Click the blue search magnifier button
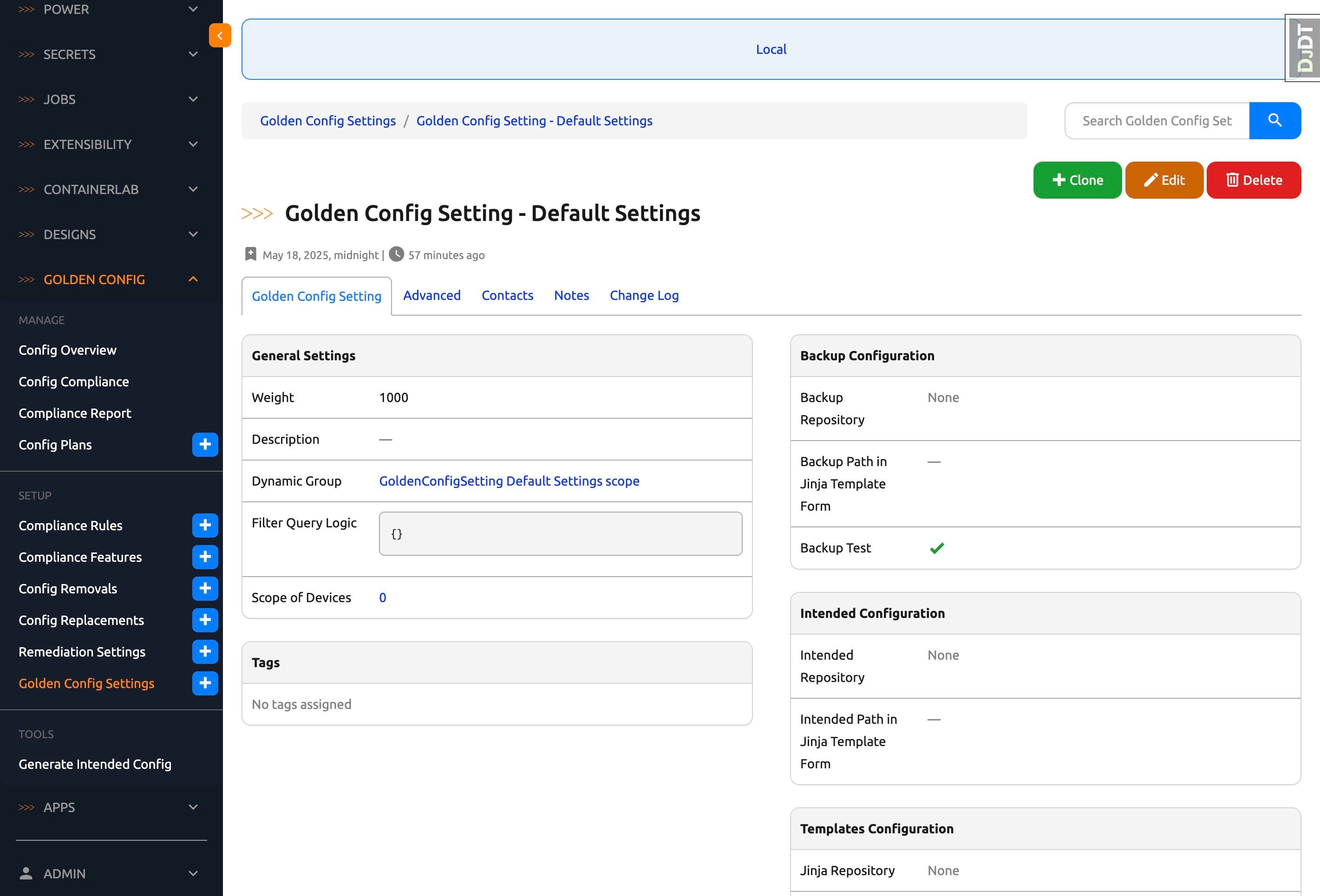Viewport: 1320px width, 896px height. 1274,120
